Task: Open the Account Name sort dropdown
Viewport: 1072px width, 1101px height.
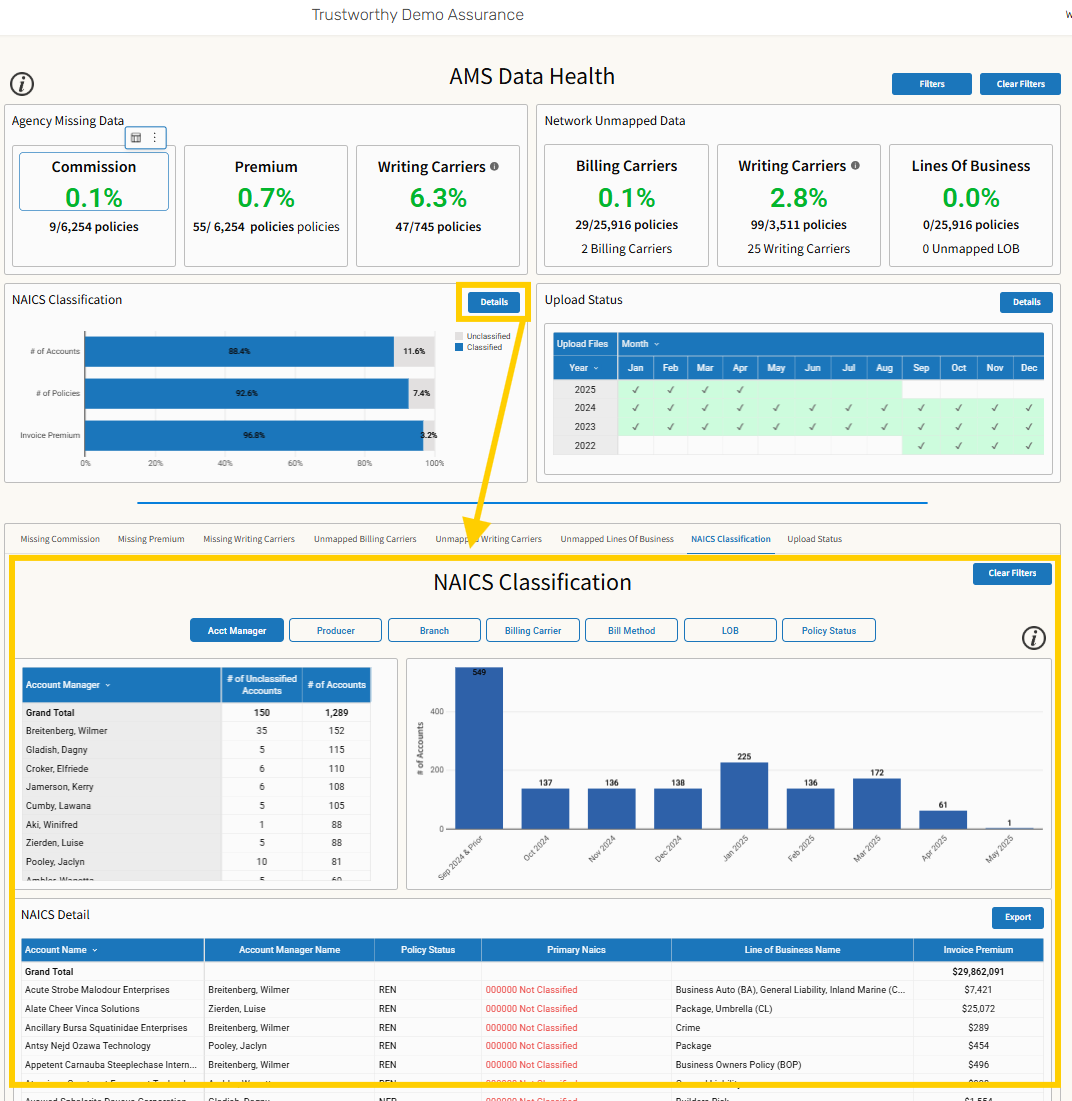Action: pyautogui.click(x=95, y=950)
